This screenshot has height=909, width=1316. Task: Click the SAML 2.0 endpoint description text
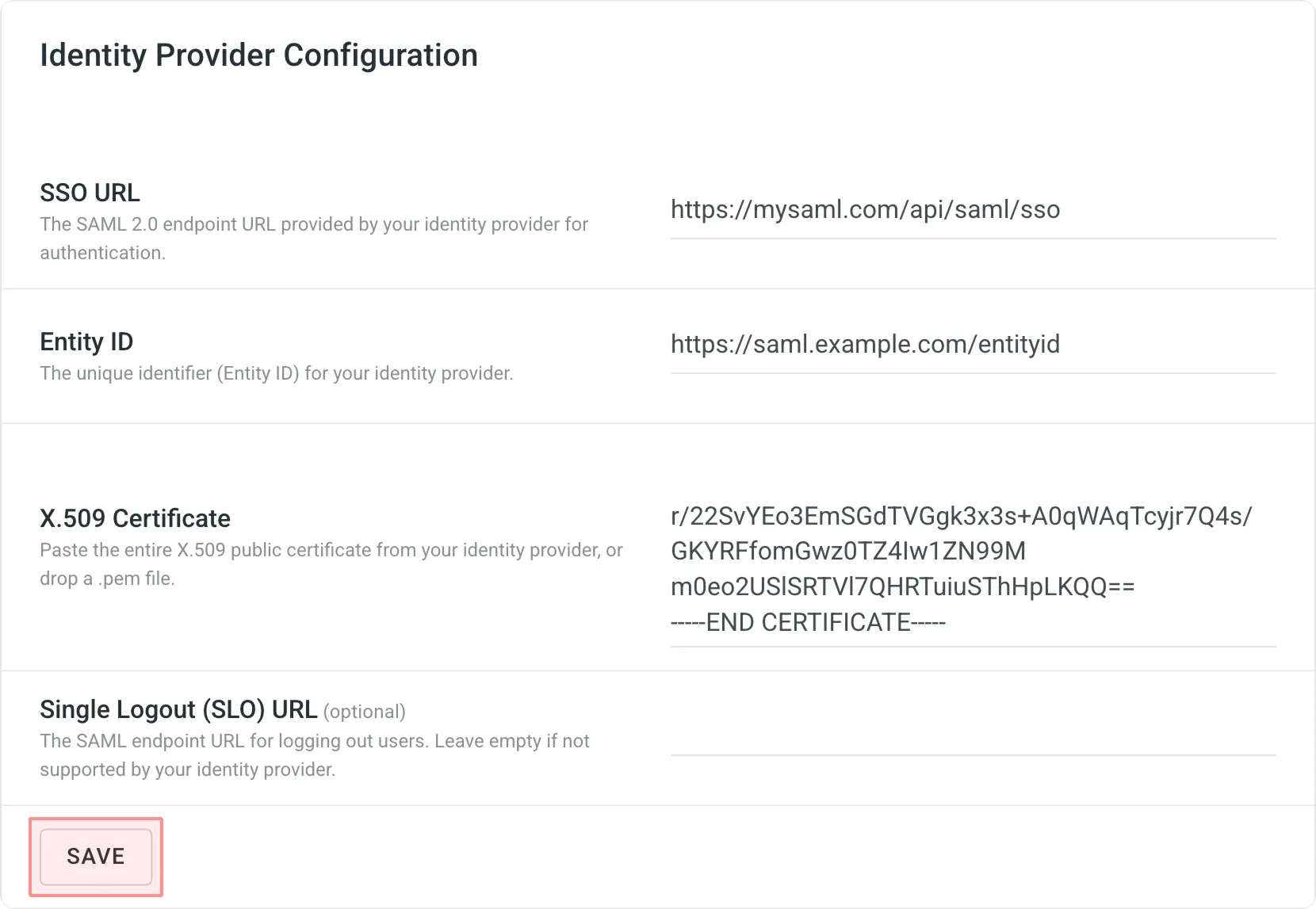coord(313,238)
